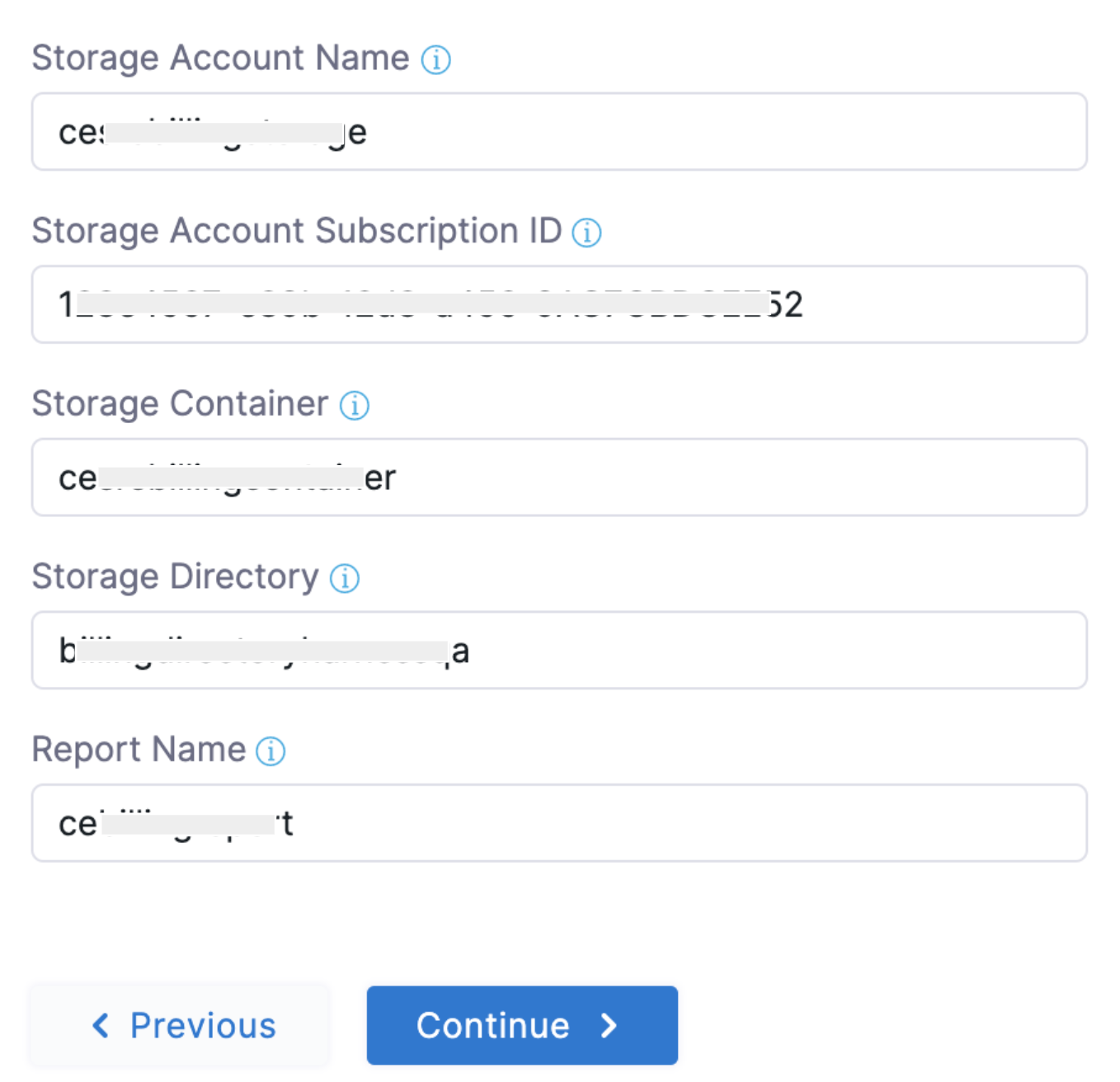Click the Storage Account Subscription ID label
The height and width of the screenshot is (1082, 1120).
click(296, 232)
